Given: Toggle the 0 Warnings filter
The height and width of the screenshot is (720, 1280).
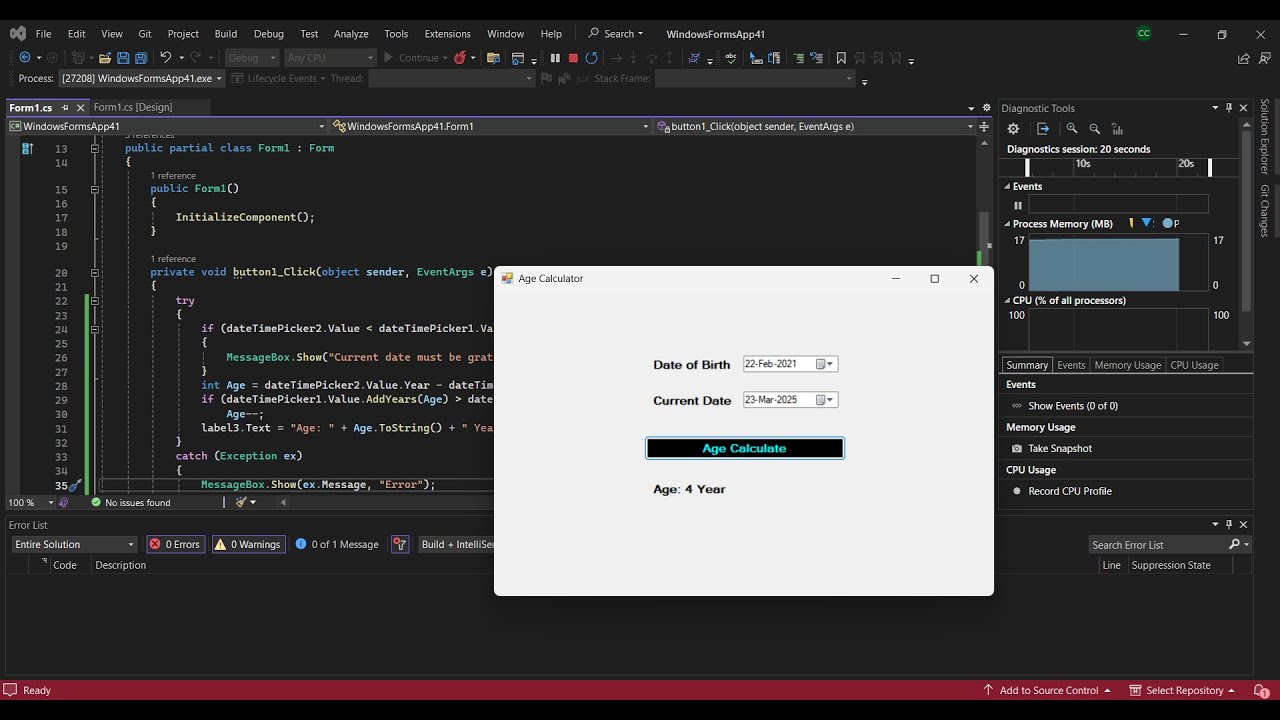Looking at the screenshot, I should tap(247, 544).
